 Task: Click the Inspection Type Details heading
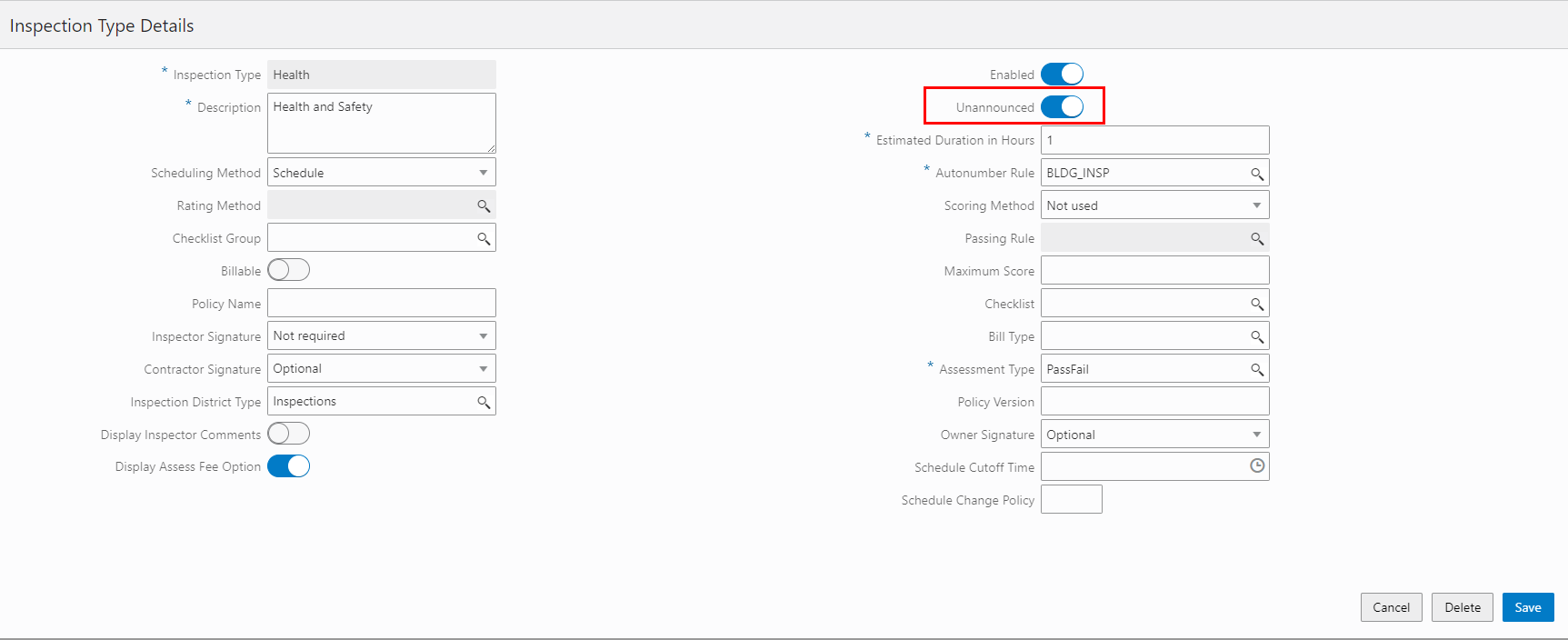(x=102, y=25)
